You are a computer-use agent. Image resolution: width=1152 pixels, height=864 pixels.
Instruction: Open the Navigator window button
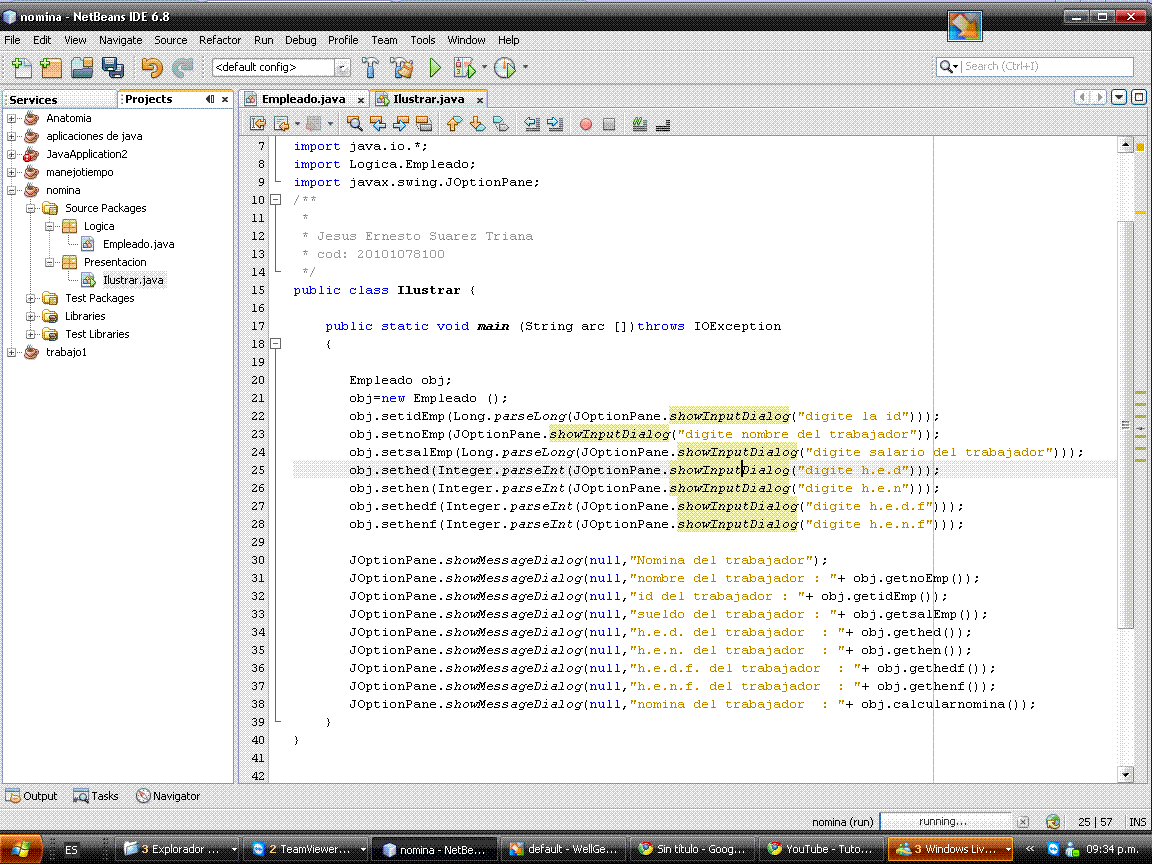168,796
